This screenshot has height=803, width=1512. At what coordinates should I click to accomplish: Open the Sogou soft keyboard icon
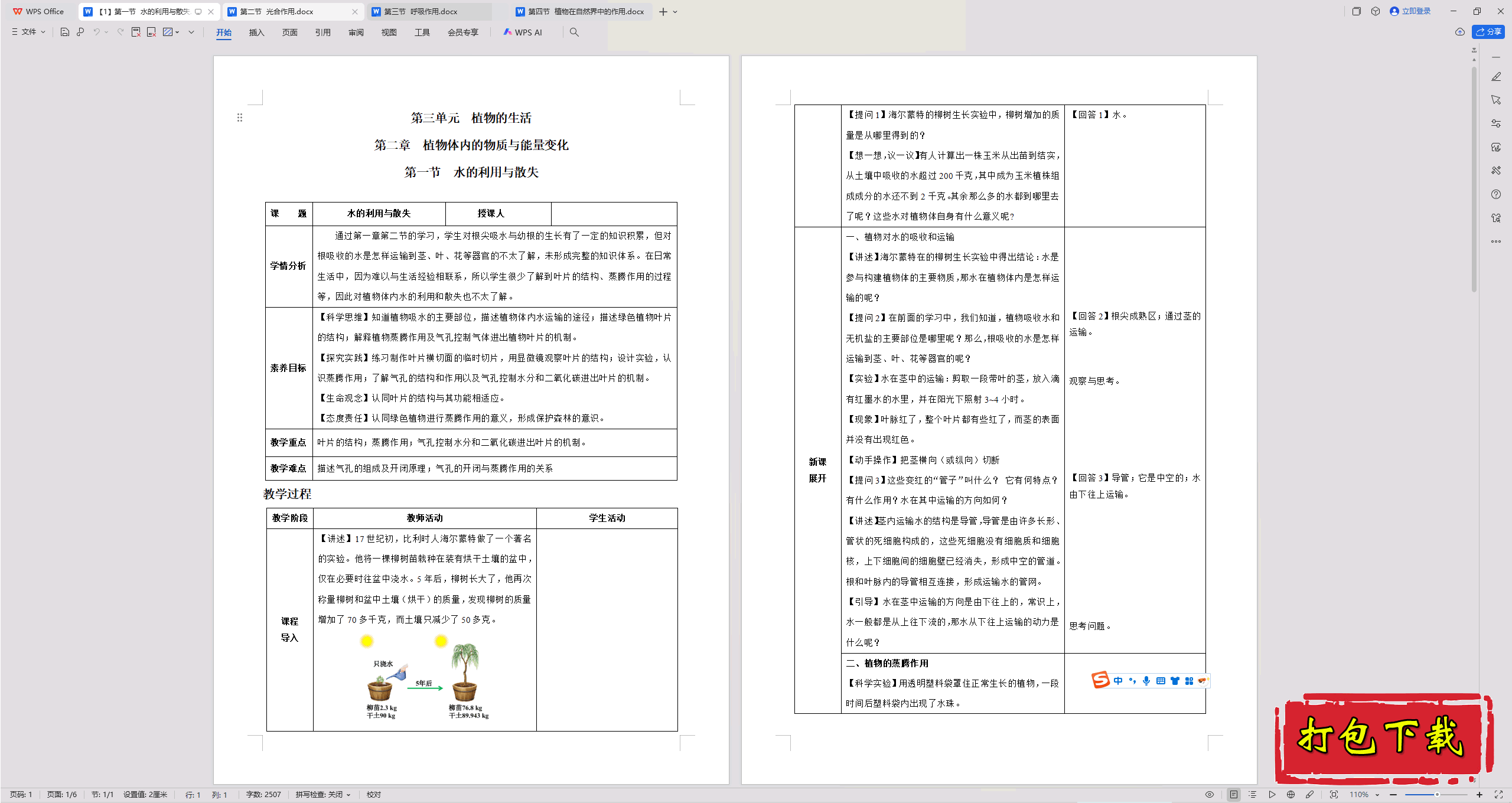click(x=1161, y=681)
